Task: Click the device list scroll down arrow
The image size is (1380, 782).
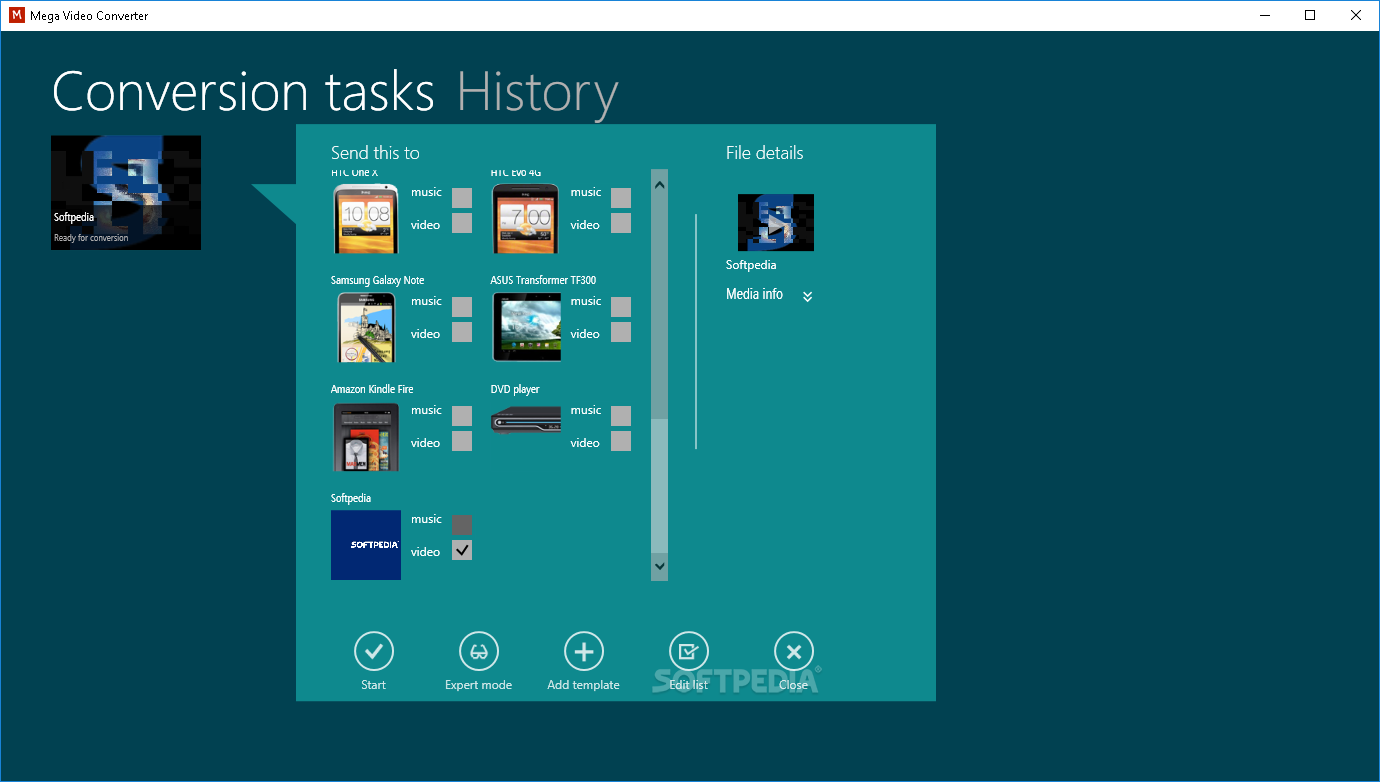Action: pos(659,566)
